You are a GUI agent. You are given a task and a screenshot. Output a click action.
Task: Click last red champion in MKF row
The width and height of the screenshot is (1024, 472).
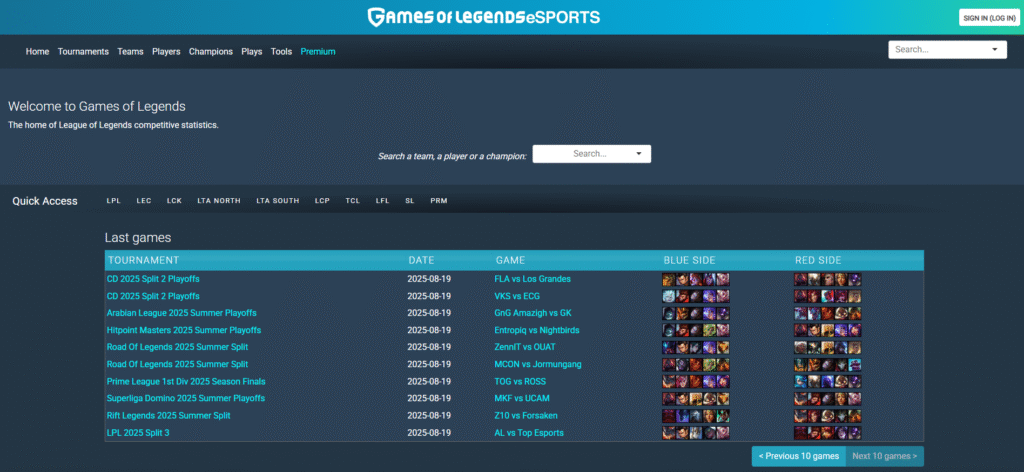(854, 398)
